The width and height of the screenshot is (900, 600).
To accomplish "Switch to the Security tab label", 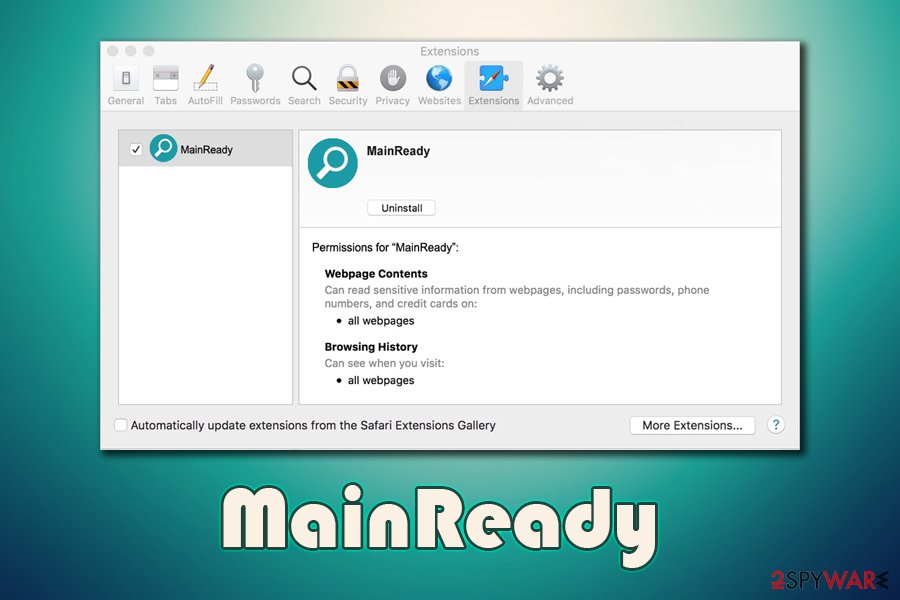I will [348, 100].
